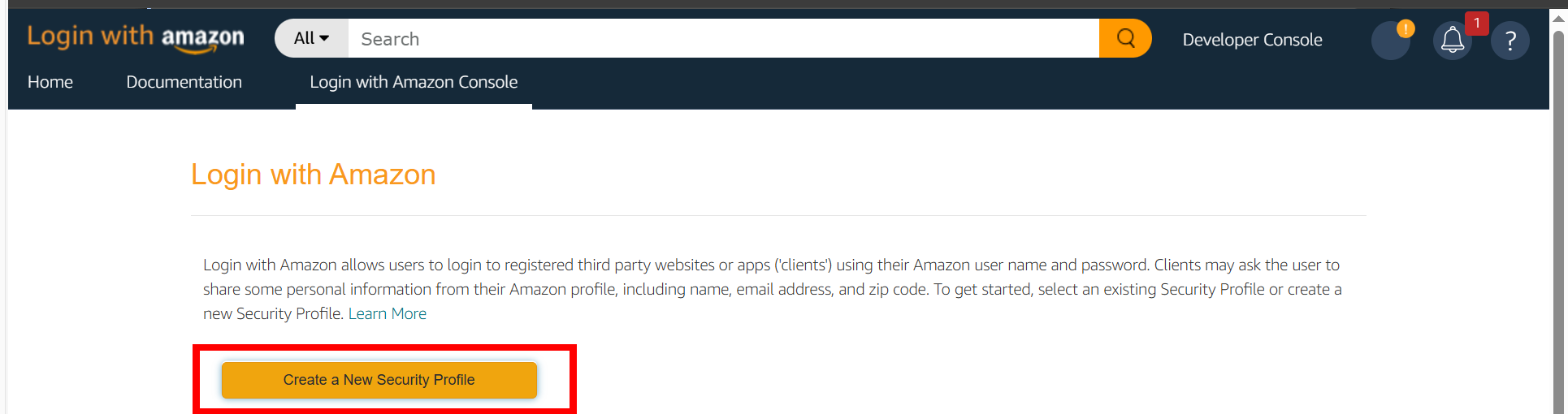Screen dimensions: 1568x414
Task: Open the Home menu item
Action: click(50, 82)
